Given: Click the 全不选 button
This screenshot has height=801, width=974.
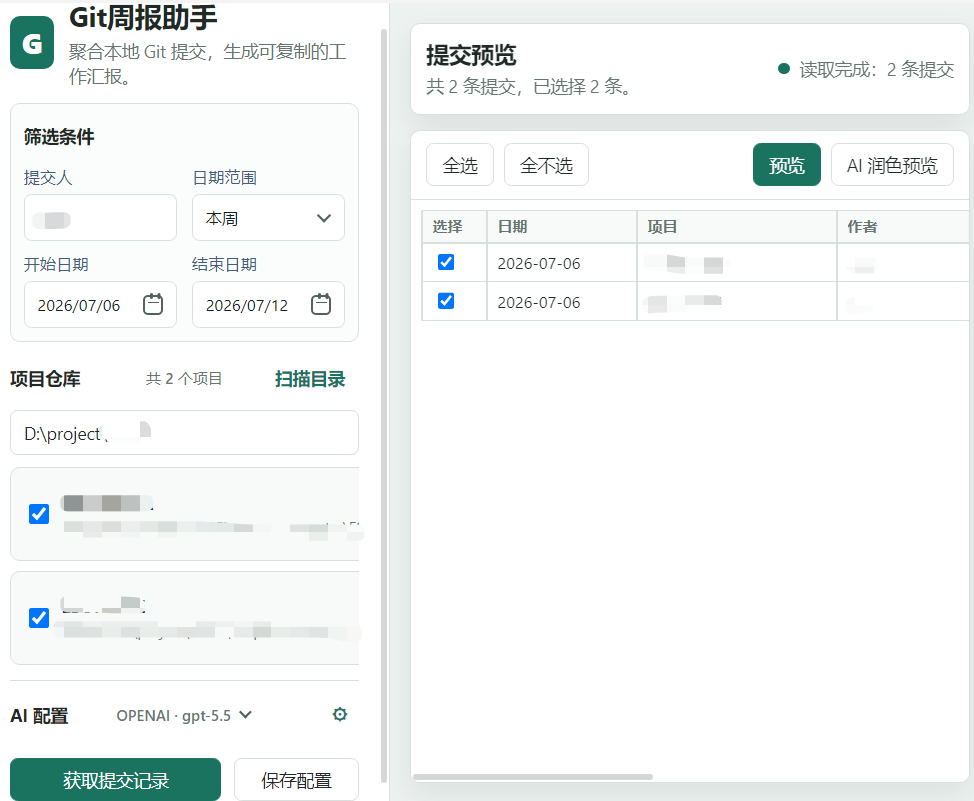Looking at the screenshot, I should click(x=546, y=165).
